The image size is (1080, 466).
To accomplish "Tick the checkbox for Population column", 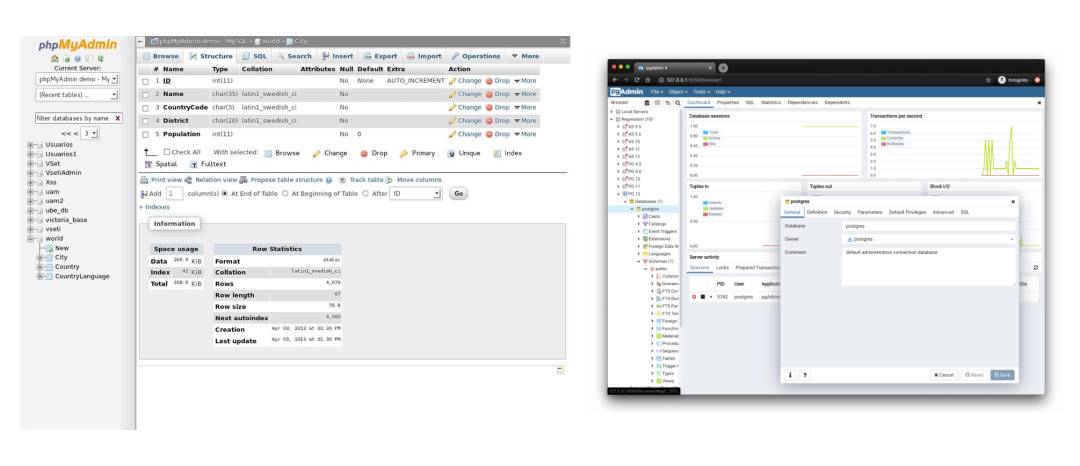I will pyautogui.click(x=145, y=135).
